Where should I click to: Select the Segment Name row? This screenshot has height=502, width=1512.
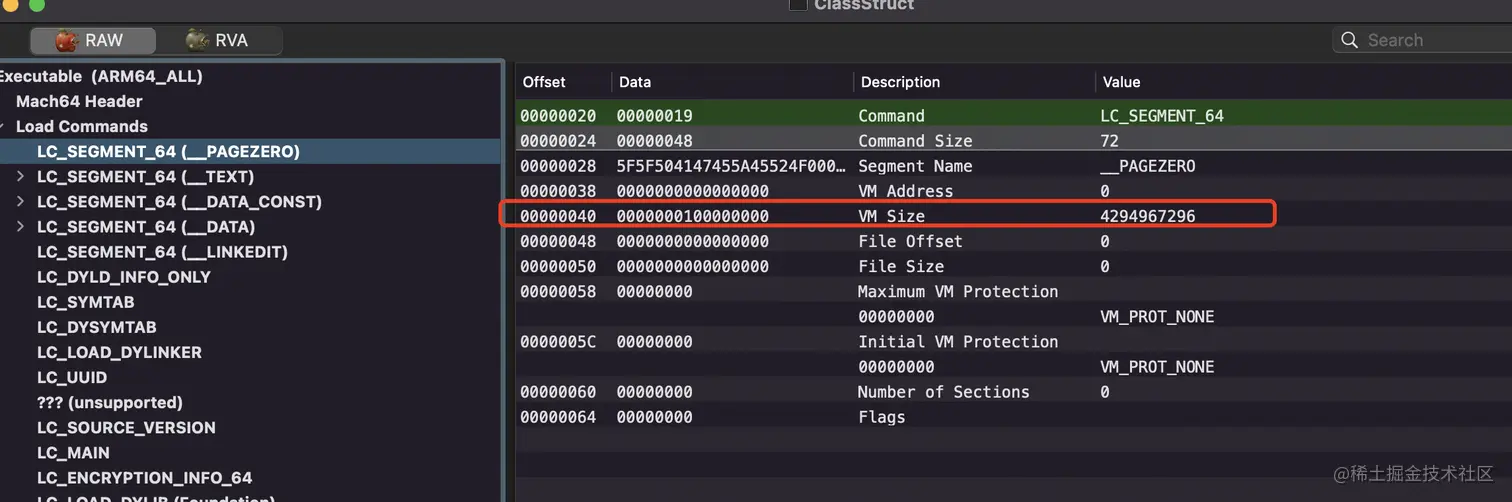(x=1014, y=165)
